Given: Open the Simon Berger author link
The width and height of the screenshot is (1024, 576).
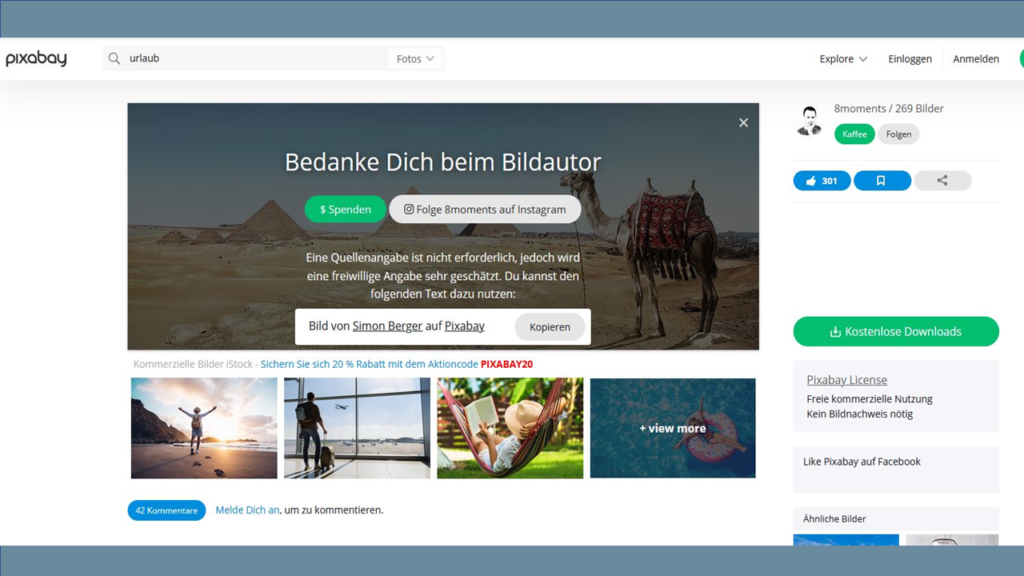Looking at the screenshot, I should pos(387,326).
